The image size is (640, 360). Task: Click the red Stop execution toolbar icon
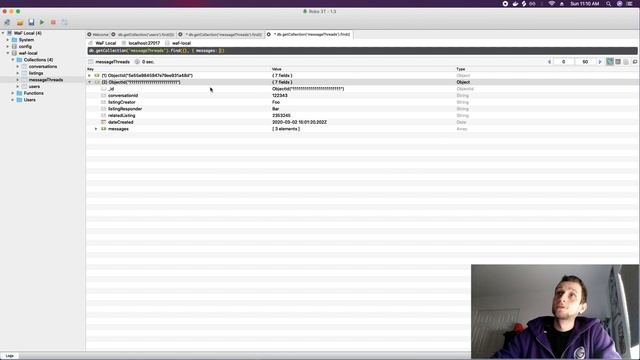point(53,22)
